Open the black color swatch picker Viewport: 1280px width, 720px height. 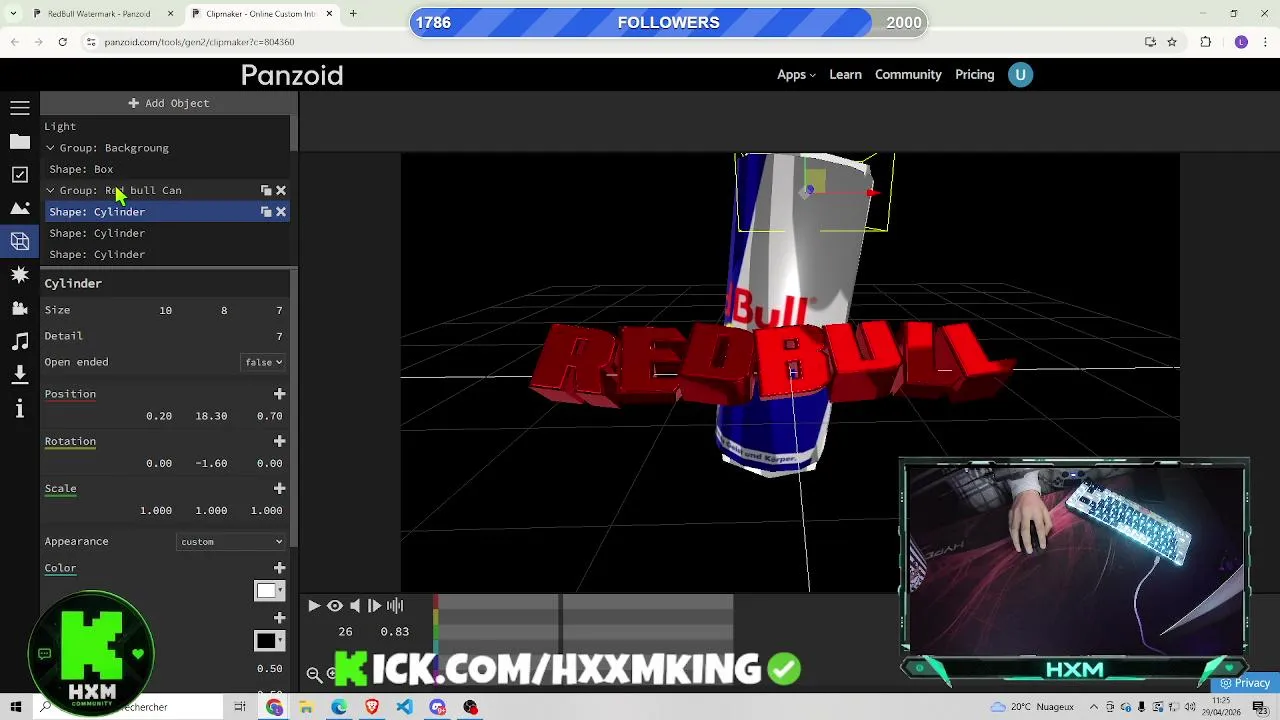tap(269, 641)
